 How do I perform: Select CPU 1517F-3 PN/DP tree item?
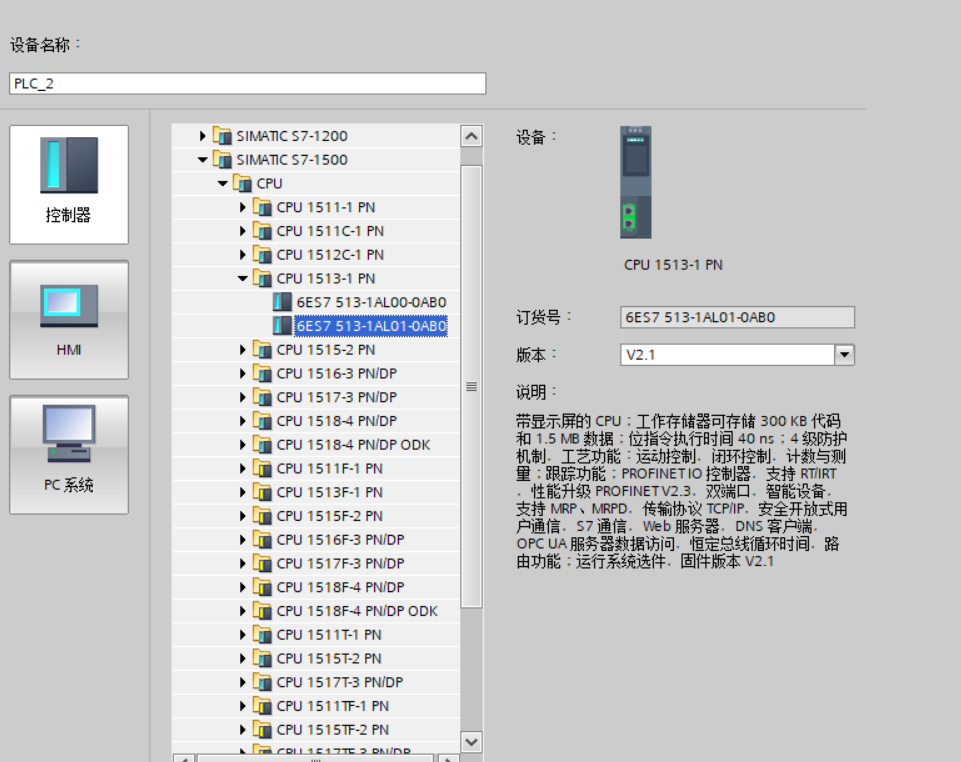(340, 564)
